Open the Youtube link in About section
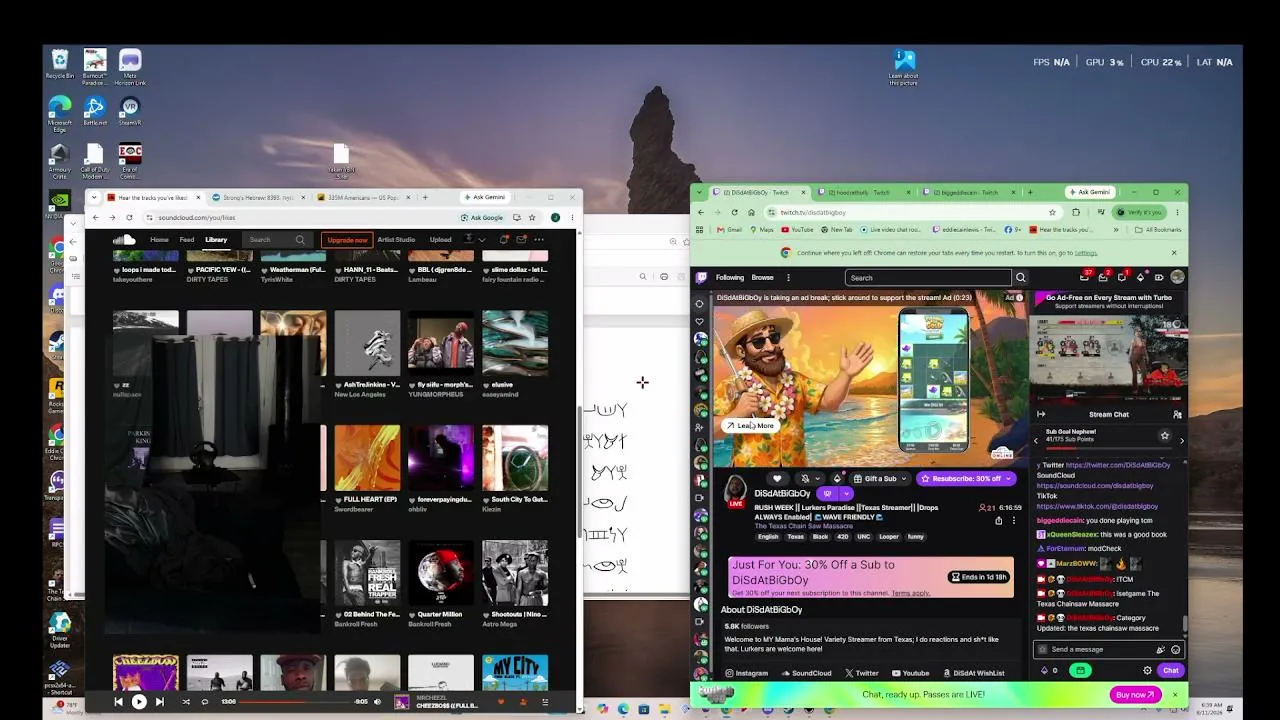 (910, 673)
